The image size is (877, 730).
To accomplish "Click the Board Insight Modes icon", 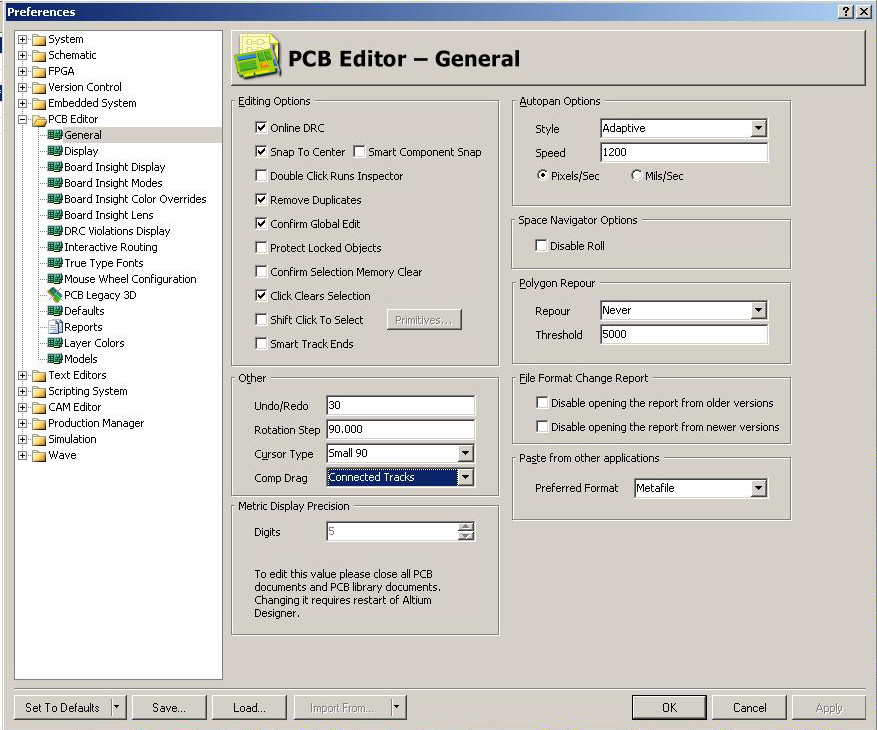I will pyautogui.click(x=55, y=183).
